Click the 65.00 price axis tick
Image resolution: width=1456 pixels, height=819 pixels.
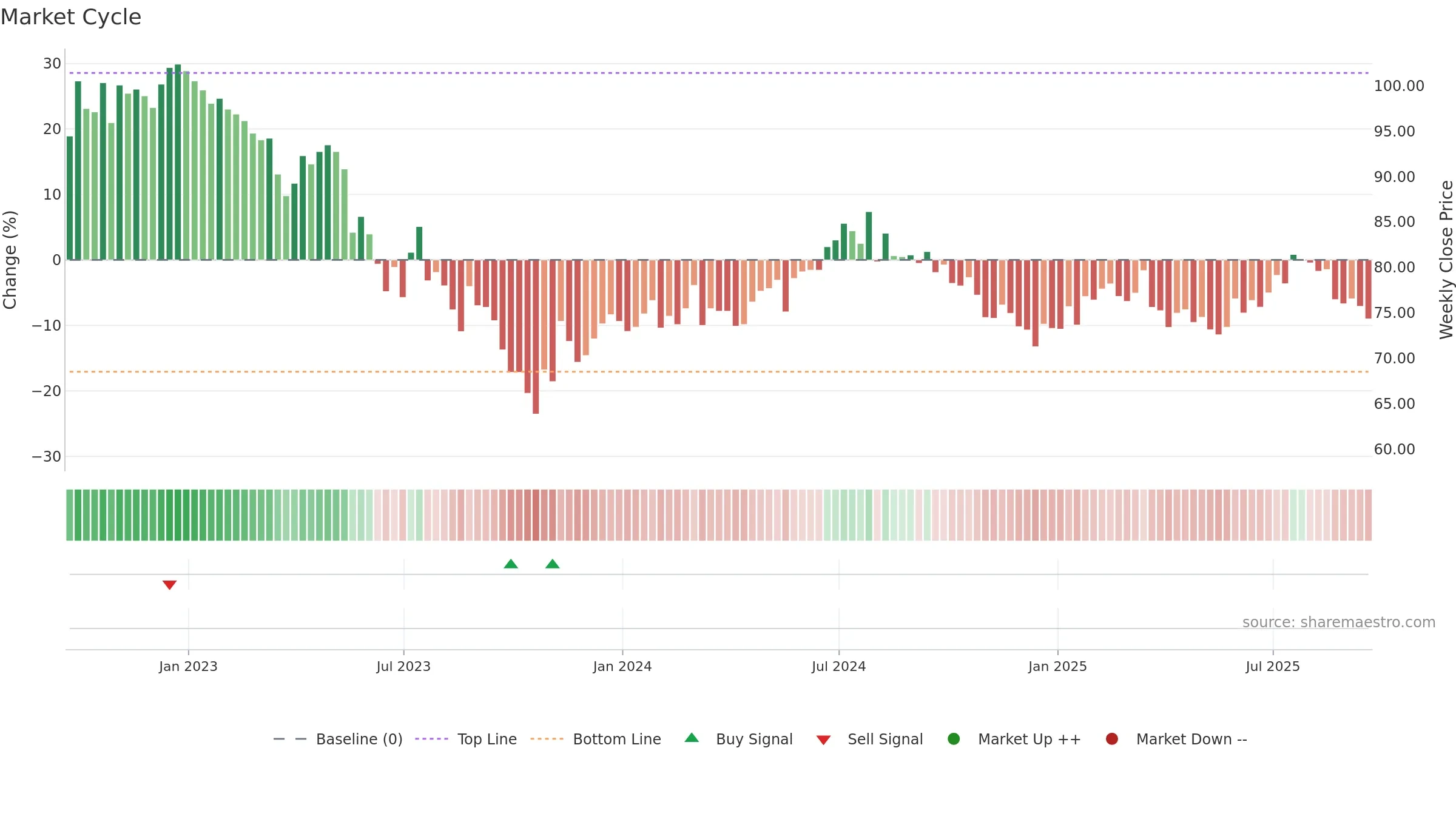(x=1395, y=403)
